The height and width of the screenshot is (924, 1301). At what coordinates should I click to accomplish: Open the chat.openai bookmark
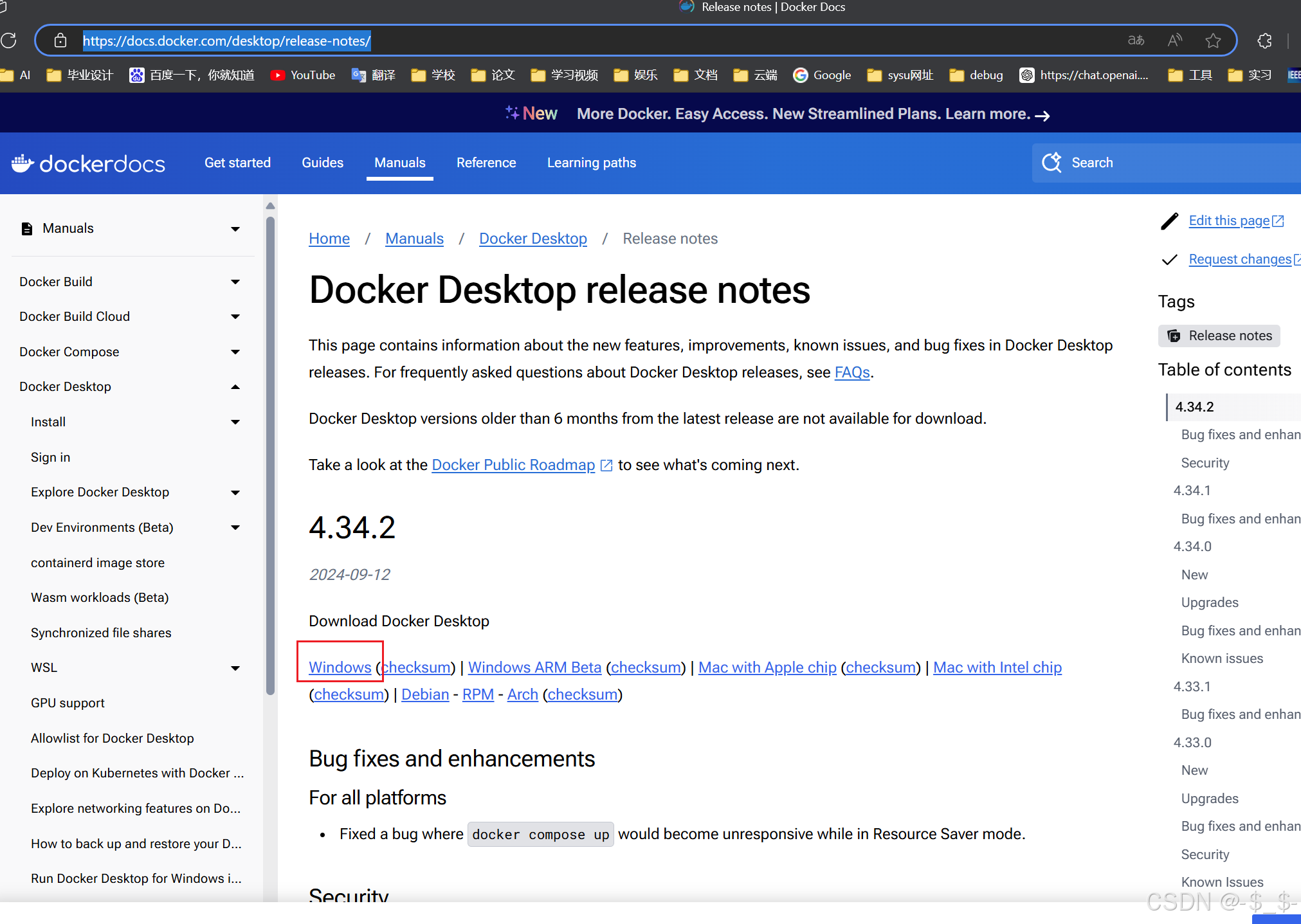point(1085,75)
